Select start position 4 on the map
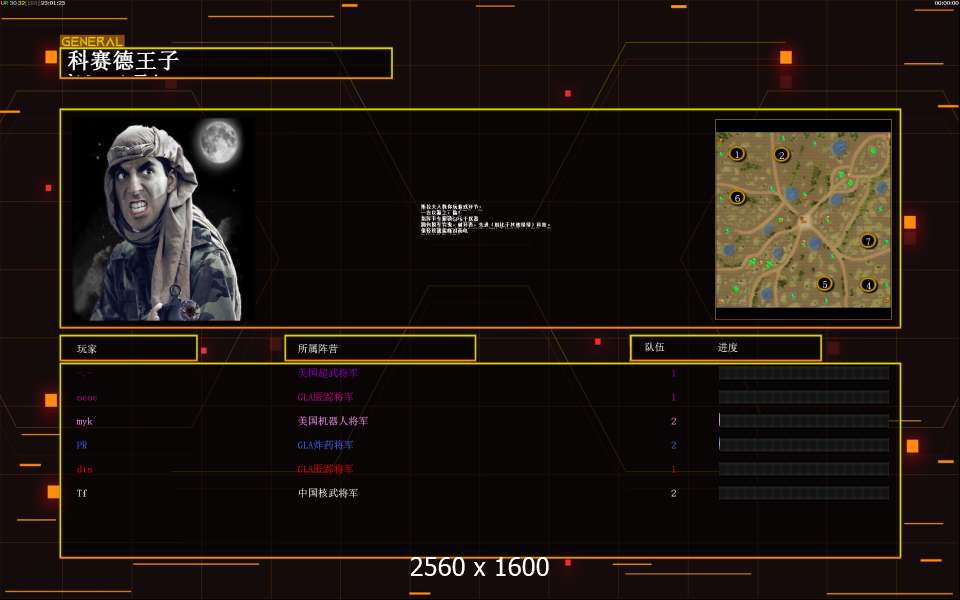Image resolution: width=960 pixels, height=600 pixels. [868, 285]
